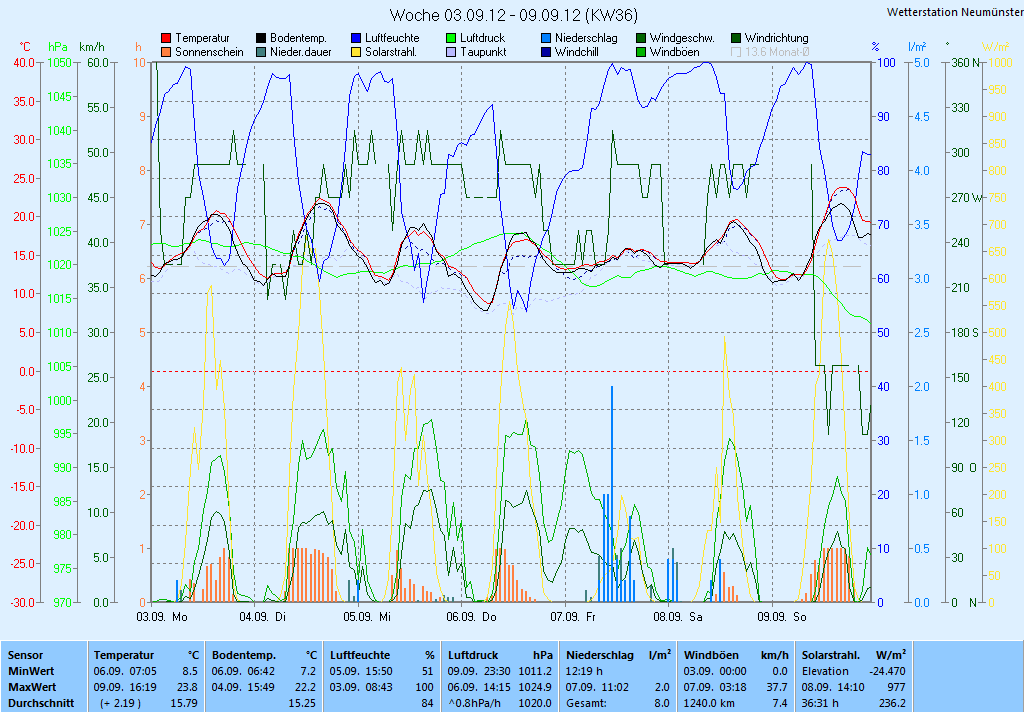Click the Solarstrahl. average value 236.2

(893, 704)
